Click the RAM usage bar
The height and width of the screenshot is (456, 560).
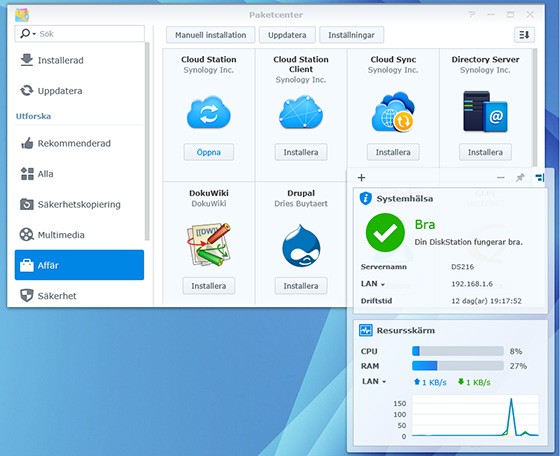[458, 366]
